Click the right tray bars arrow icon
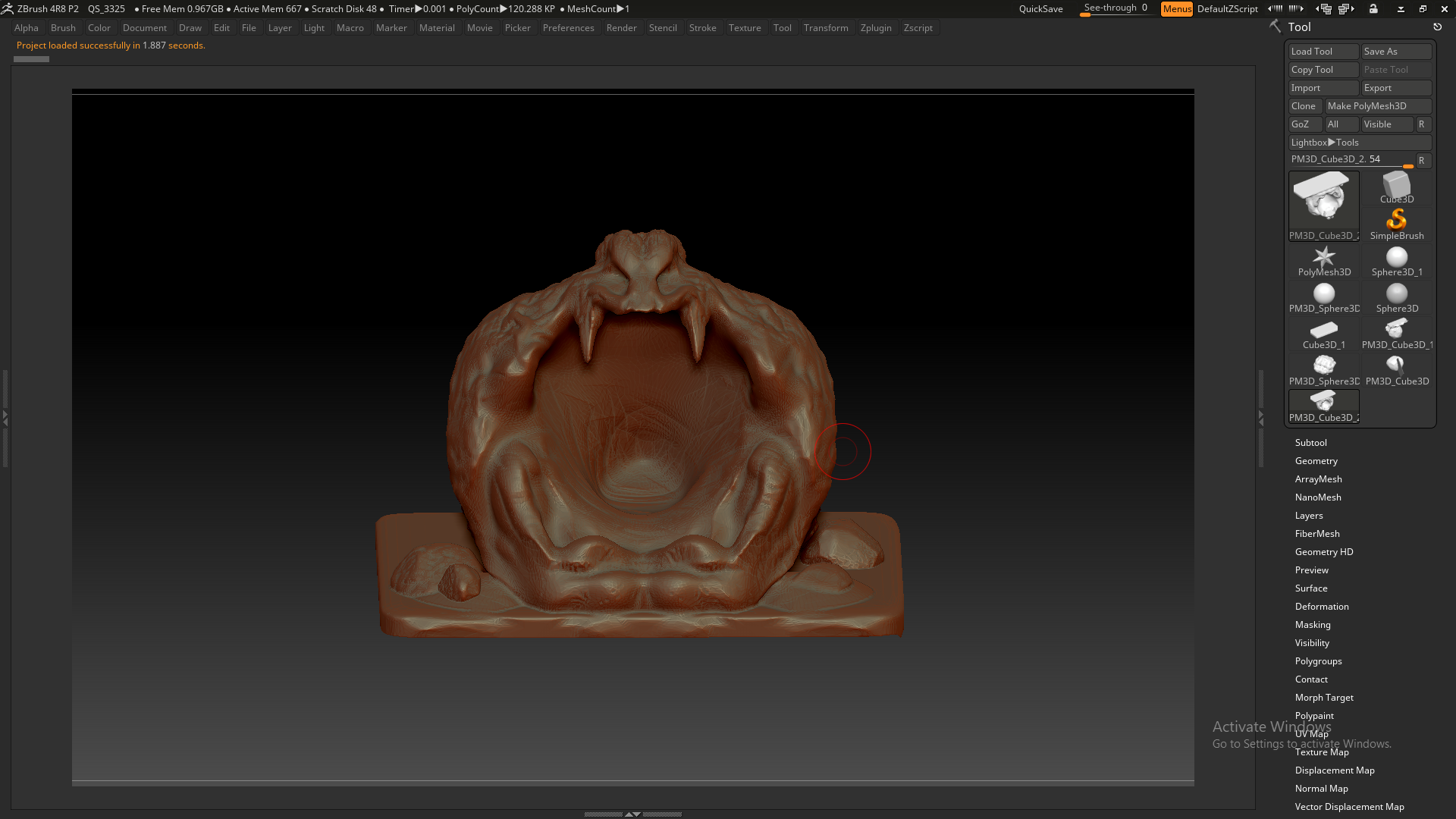 coord(1297,9)
